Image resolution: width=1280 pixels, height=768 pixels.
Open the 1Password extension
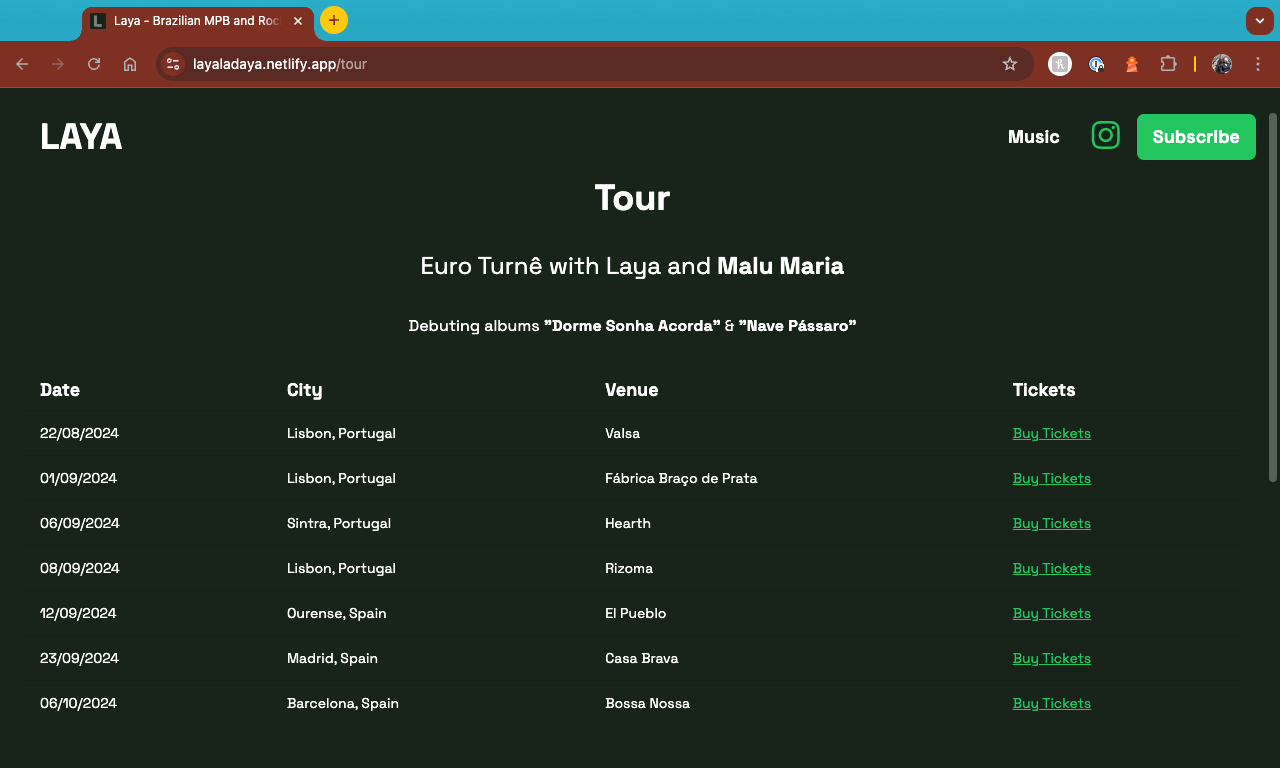(1097, 63)
